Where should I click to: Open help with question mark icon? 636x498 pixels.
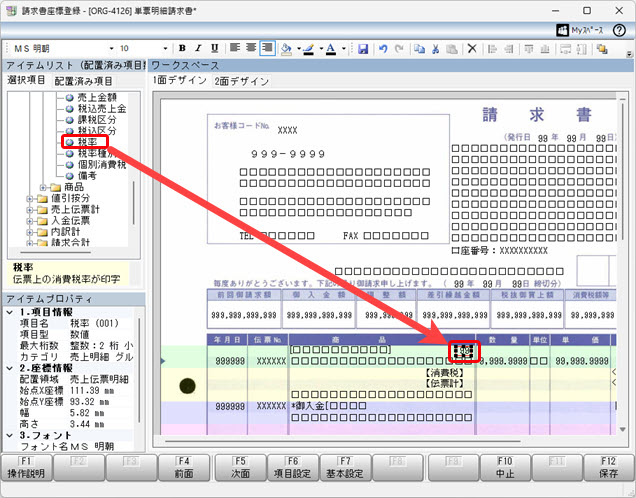click(x=619, y=30)
